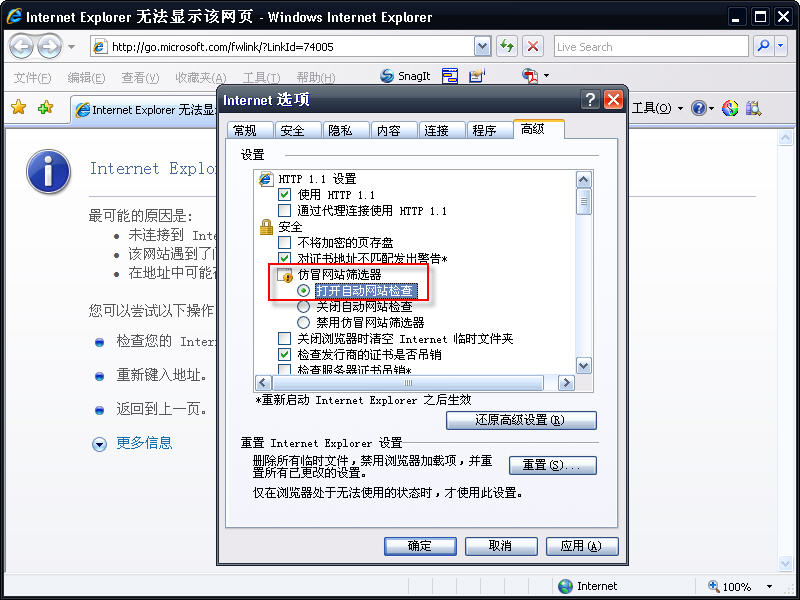
Task: Click the 重置(S)... button
Action: (553, 465)
